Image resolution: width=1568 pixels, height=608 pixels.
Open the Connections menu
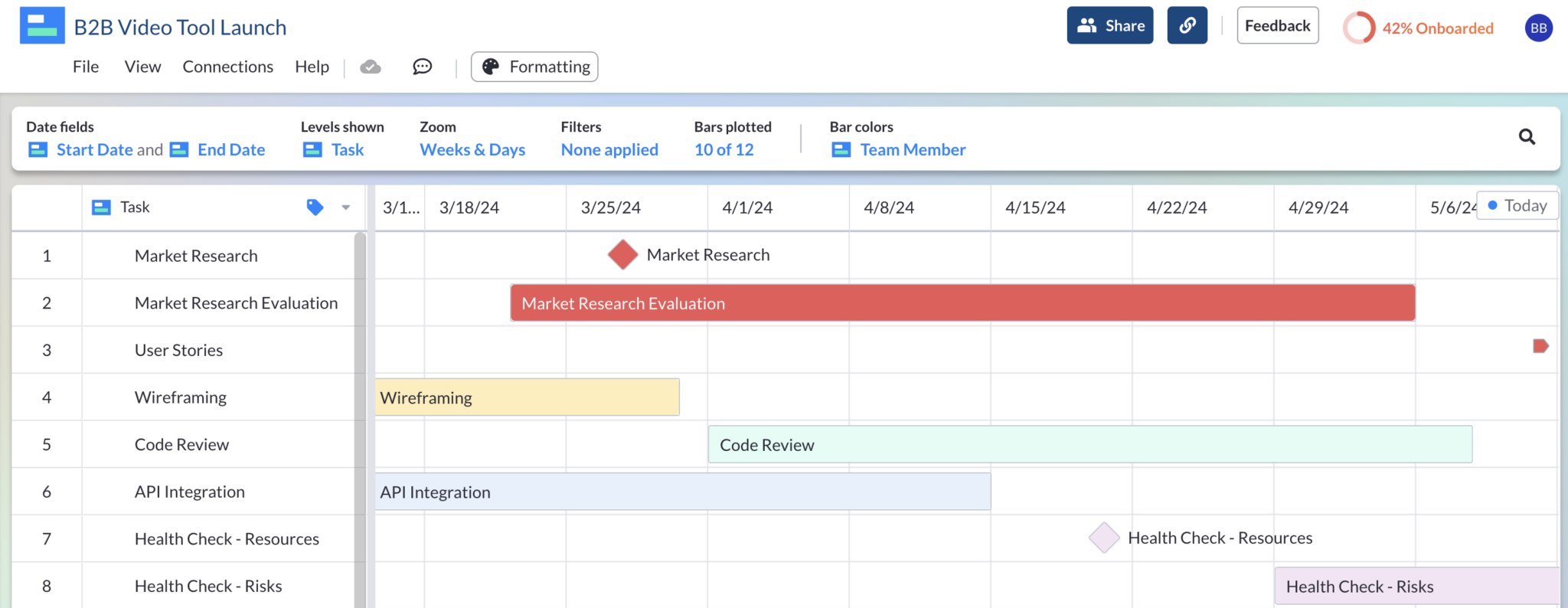pyautogui.click(x=227, y=67)
